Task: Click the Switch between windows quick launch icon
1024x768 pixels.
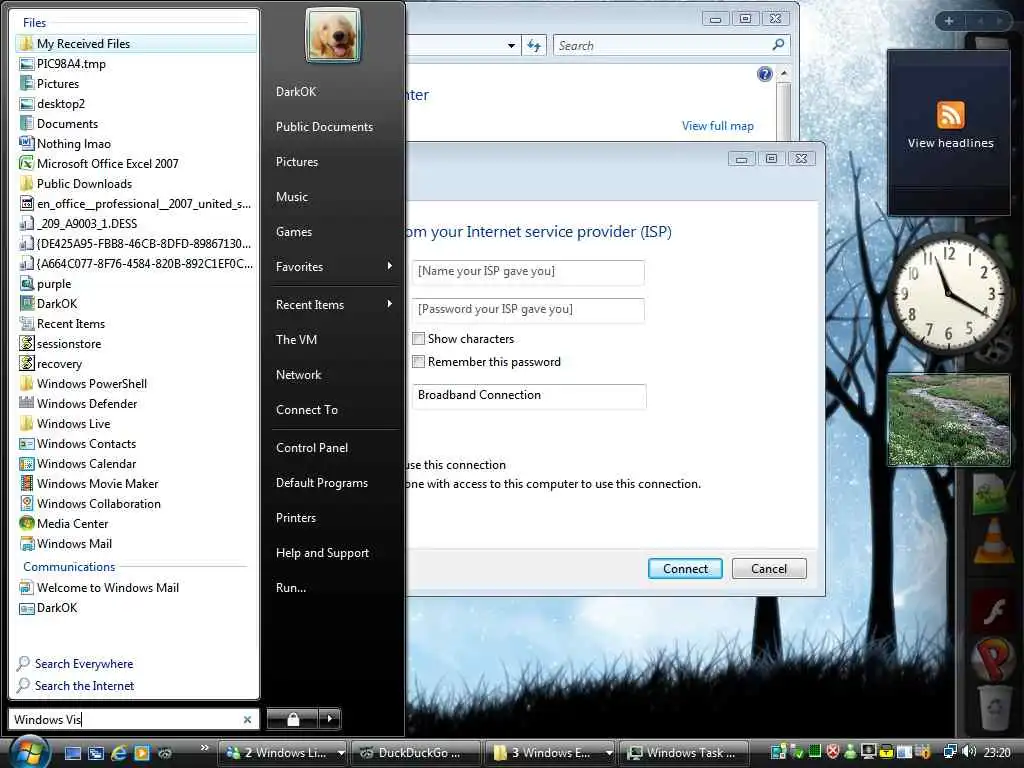Action: point(96,753)
